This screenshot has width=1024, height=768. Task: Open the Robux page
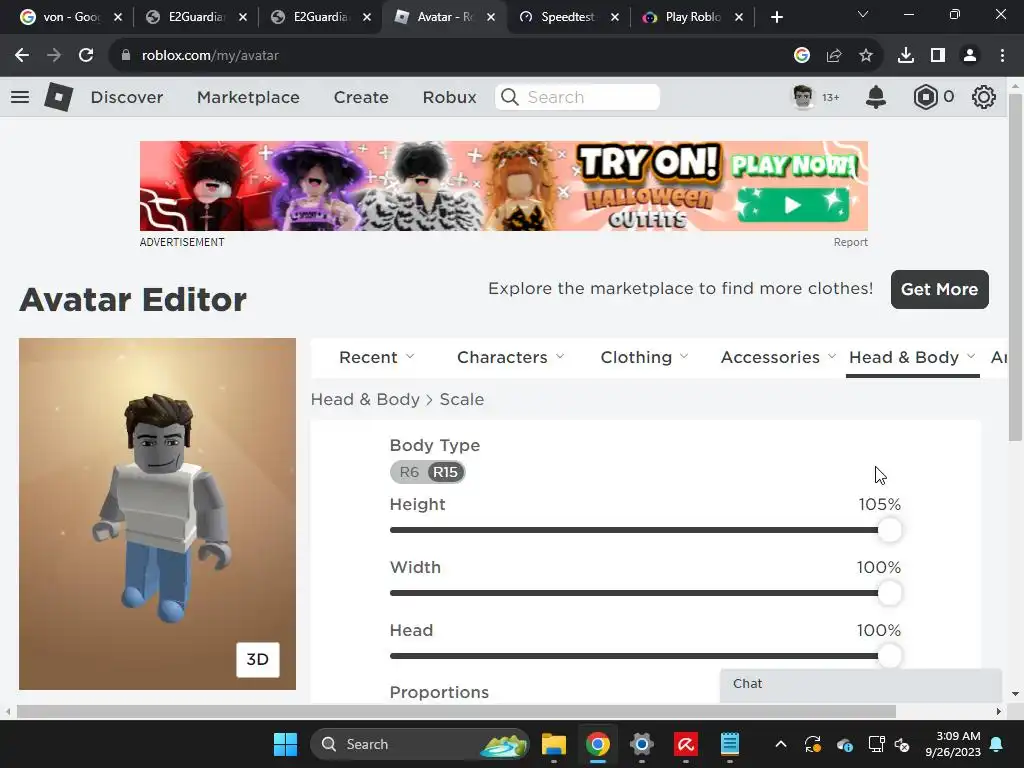point(449,97)
